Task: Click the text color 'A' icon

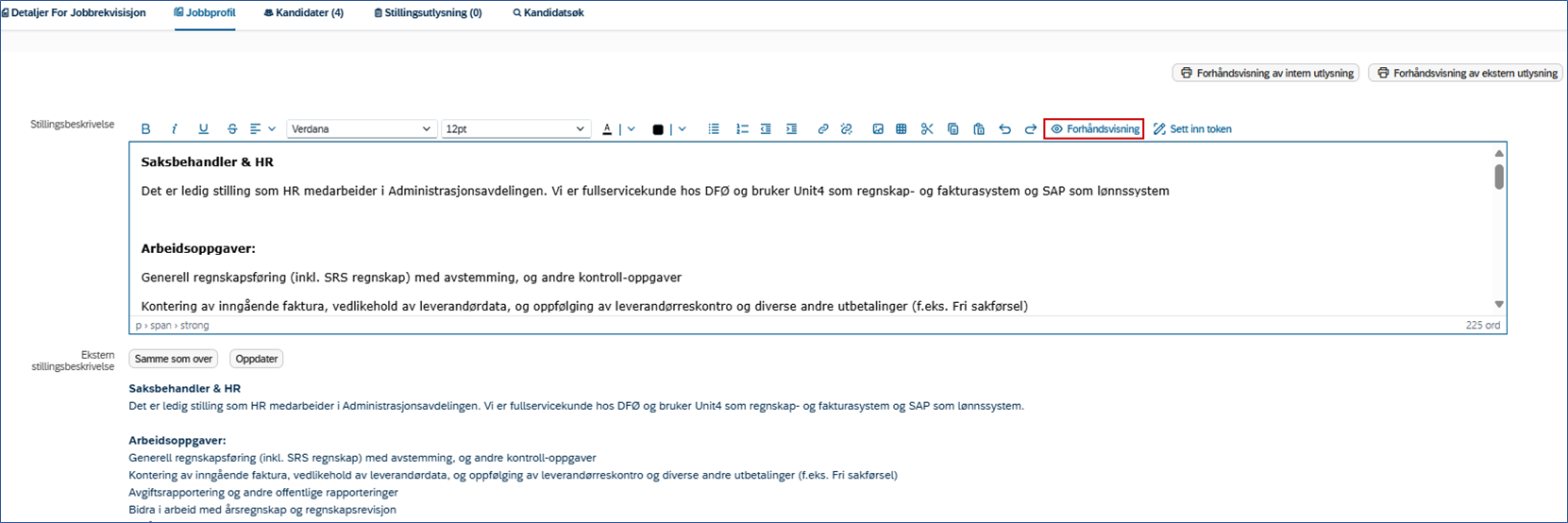Action: [x=607, y=129]
